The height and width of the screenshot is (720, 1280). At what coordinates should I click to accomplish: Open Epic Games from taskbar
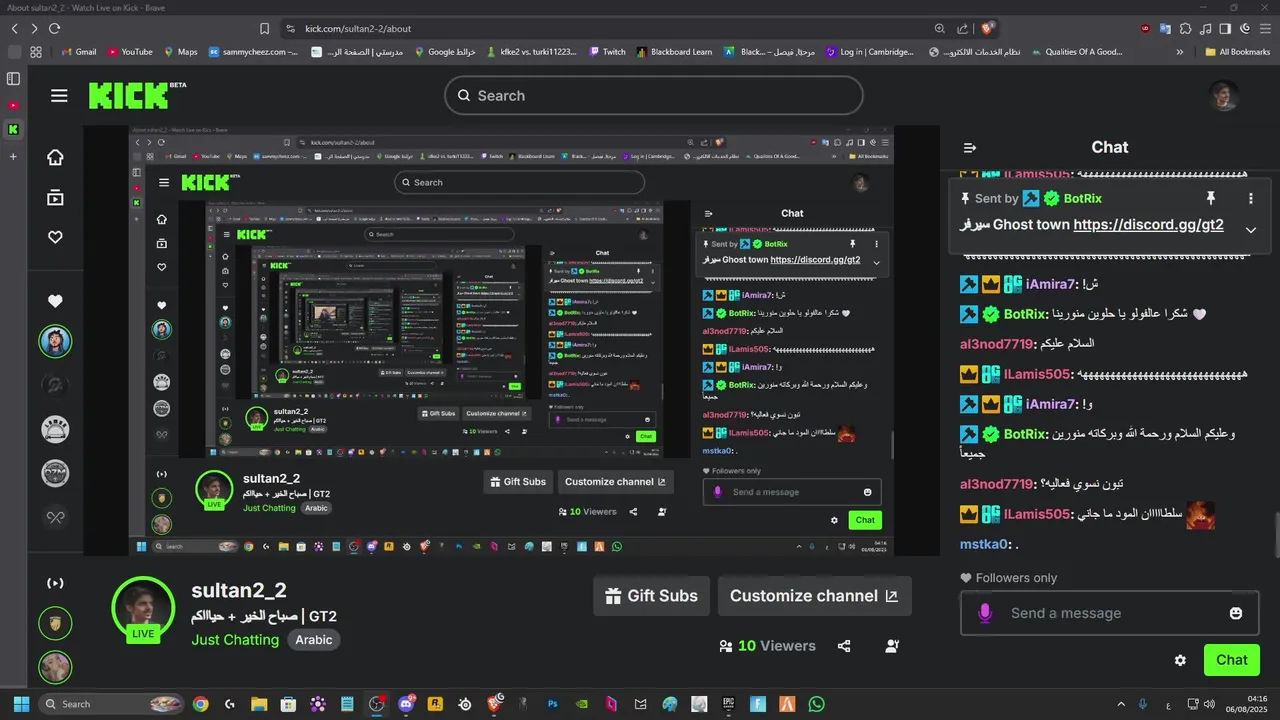[728, 704]
